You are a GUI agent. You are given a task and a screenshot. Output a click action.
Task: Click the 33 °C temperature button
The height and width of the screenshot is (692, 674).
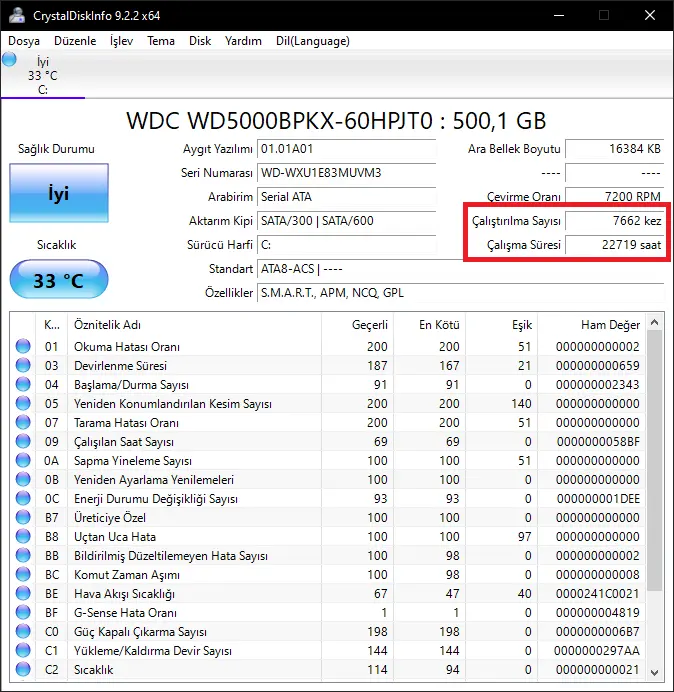[x=59, y=279]
